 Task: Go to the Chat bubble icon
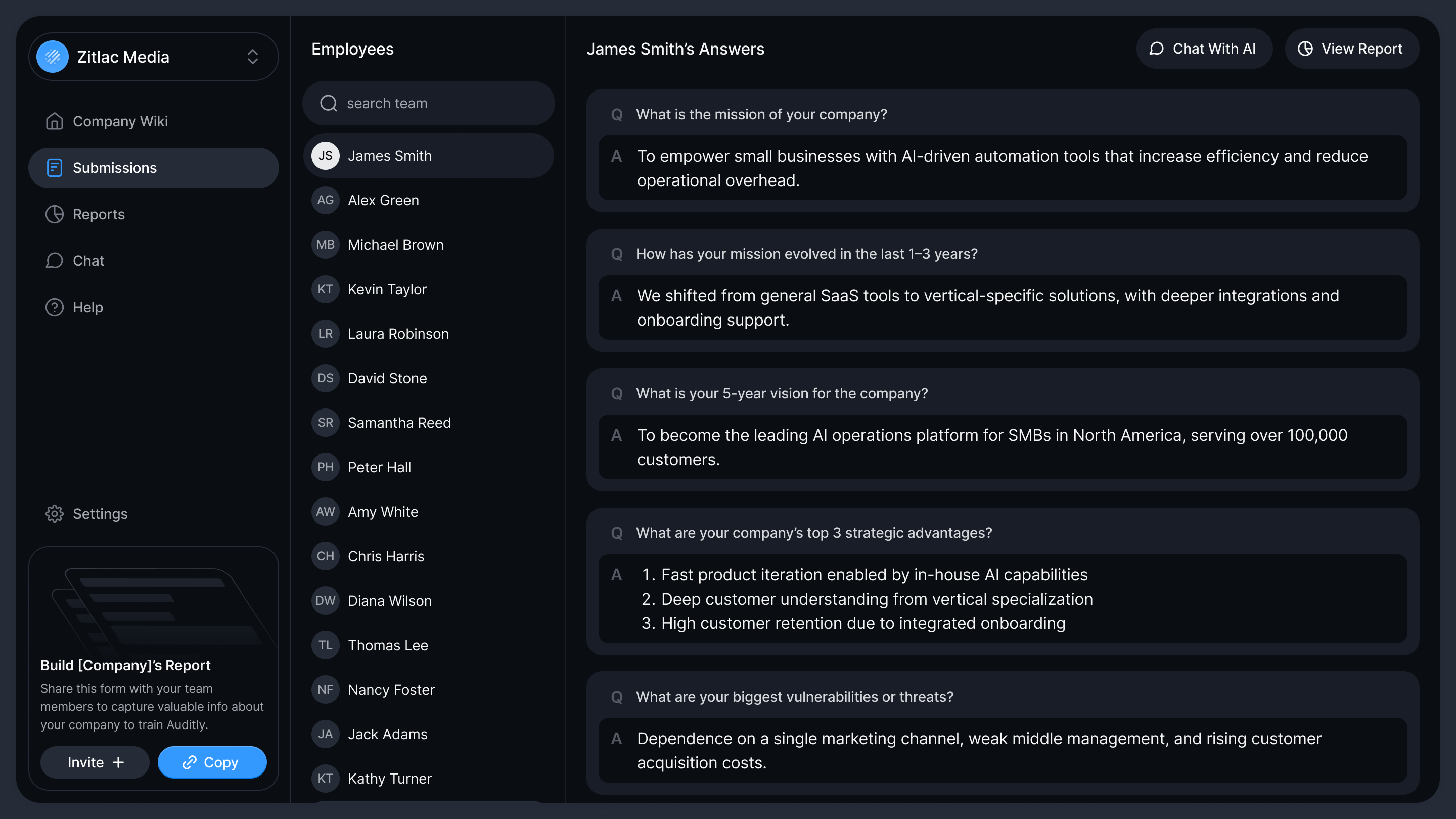coord(54,260)
